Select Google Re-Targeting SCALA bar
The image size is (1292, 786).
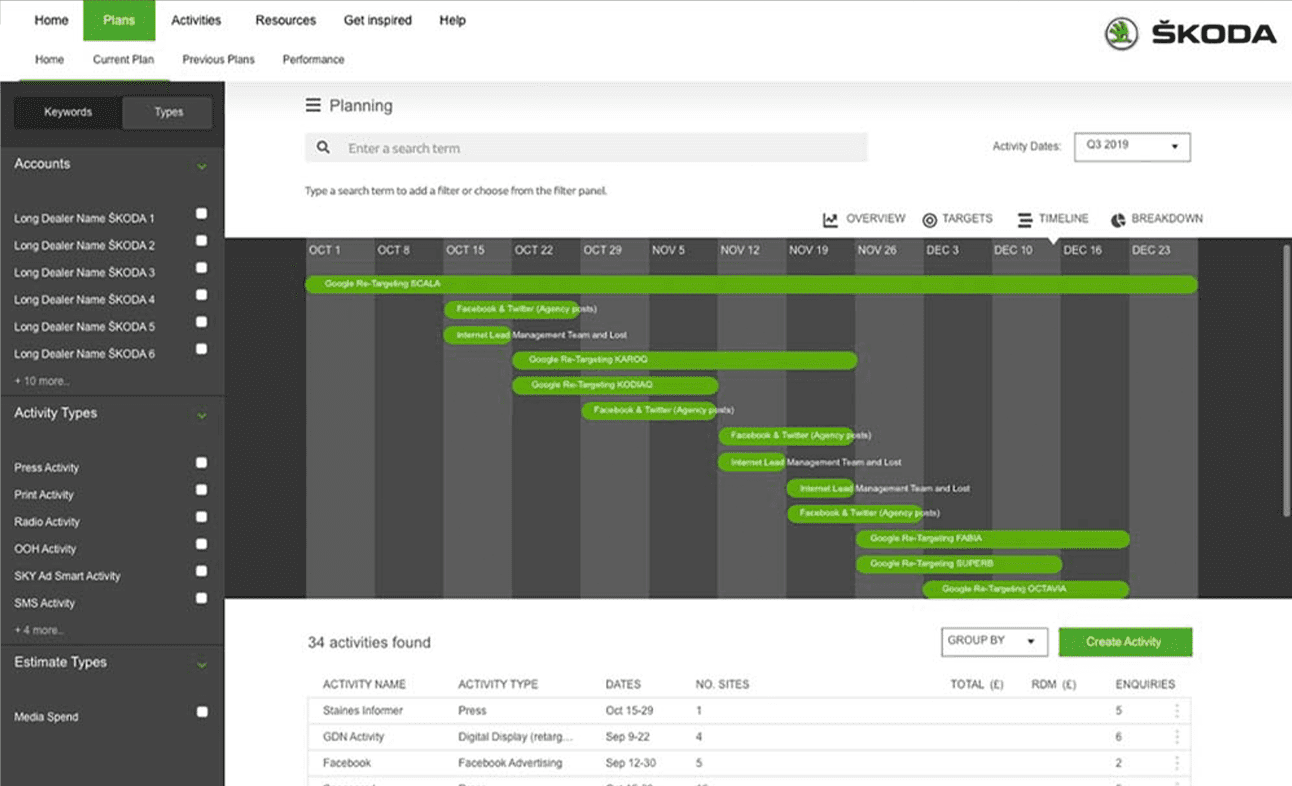tap(750, 284)
